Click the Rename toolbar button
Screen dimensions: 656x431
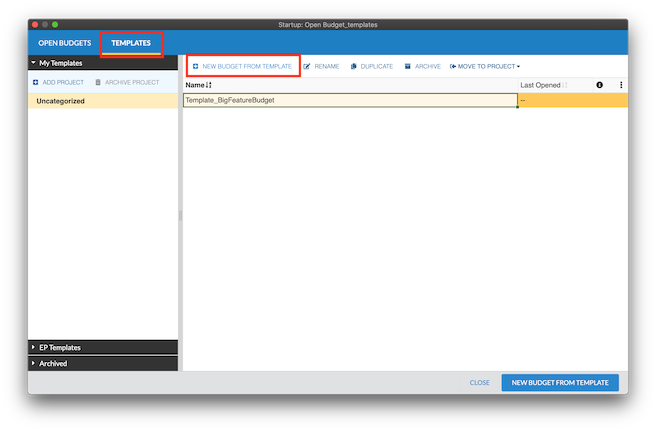[321, 67]
